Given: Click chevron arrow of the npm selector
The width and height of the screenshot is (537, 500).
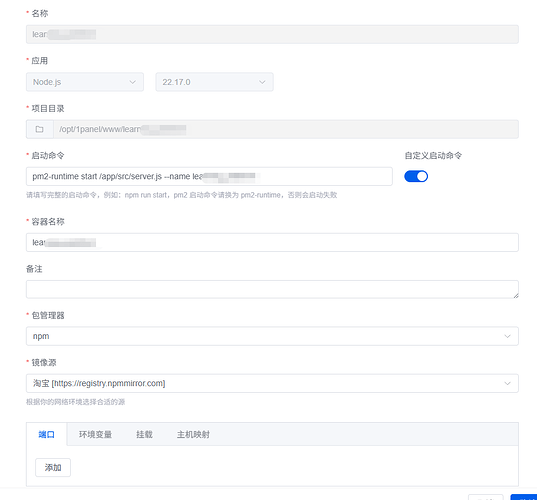Looking at the screenshot, I should click(507, 336).
